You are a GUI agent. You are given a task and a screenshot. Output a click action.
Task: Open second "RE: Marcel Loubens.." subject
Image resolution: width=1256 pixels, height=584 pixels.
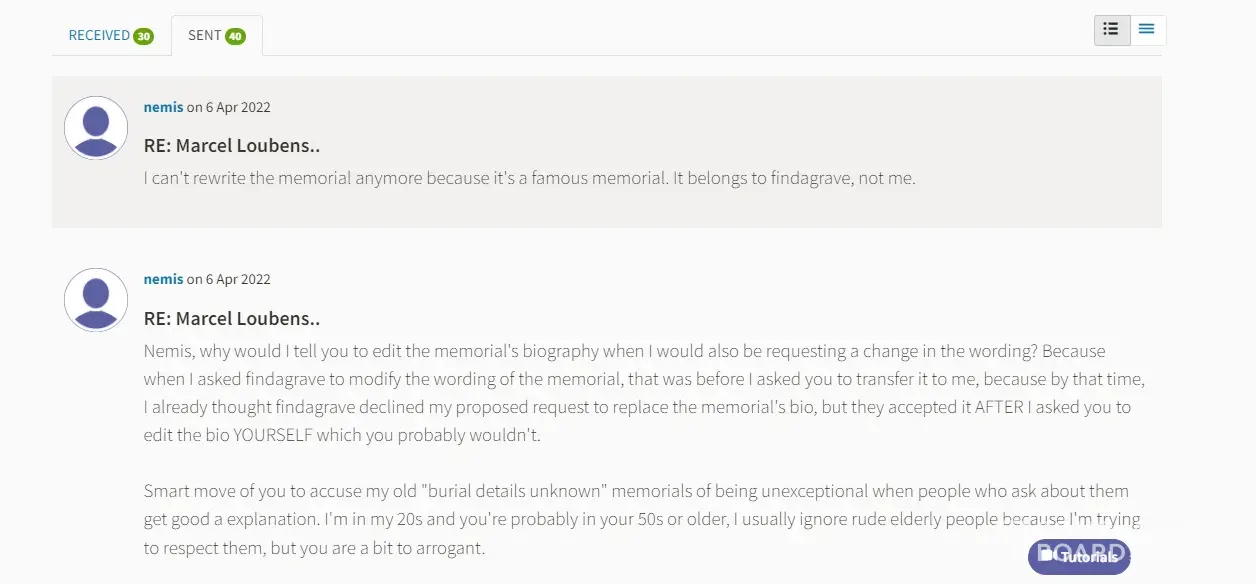click(232, 319)
